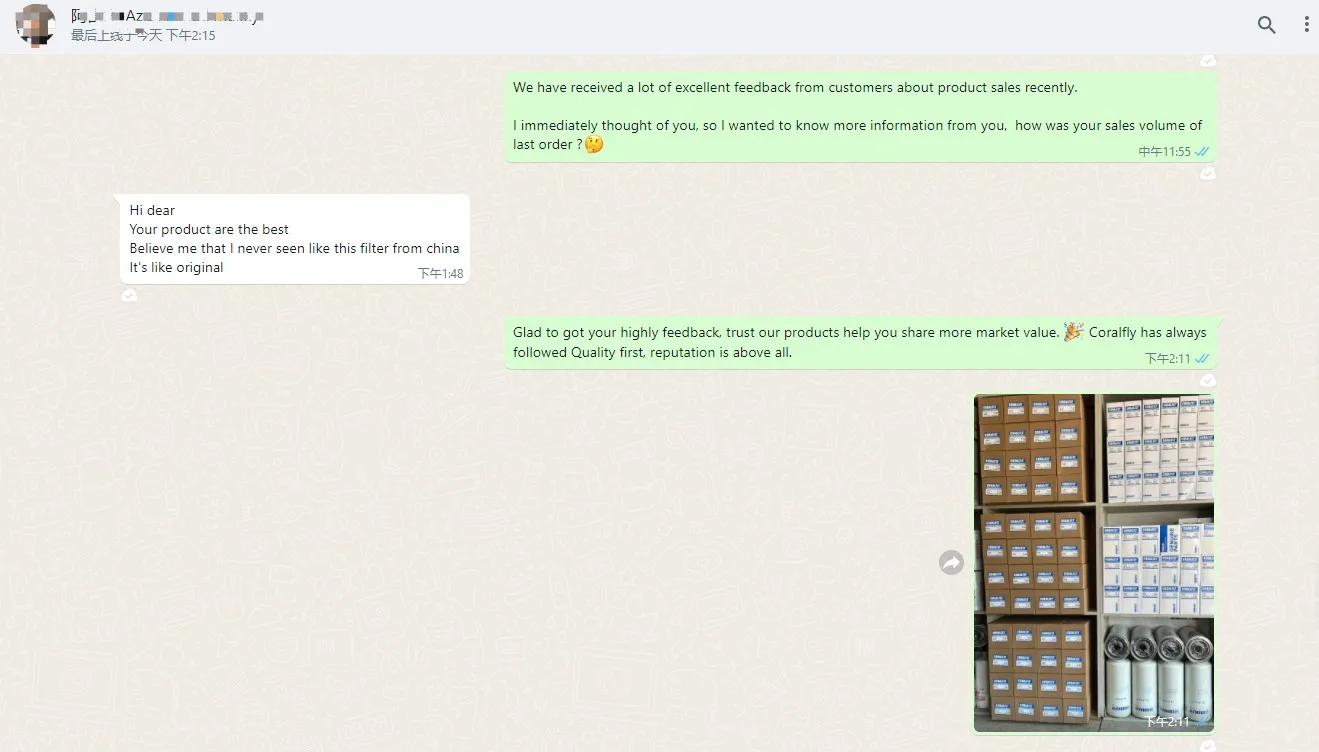Click reaction icon below 'Hi dear' message
This screenshot has width=1319, height=752.
tap(129, 294)
